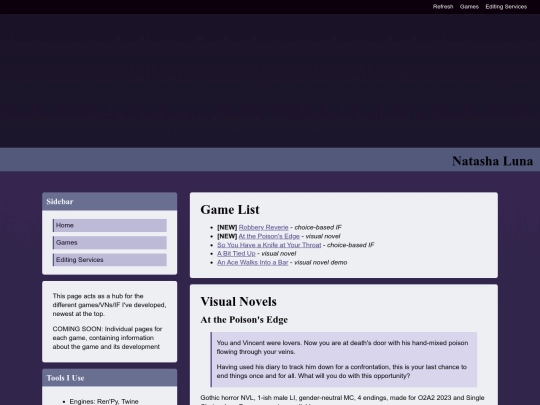Select Games in the sidebar menu
The image size is (540, 405).
click(x=110, y=242)
